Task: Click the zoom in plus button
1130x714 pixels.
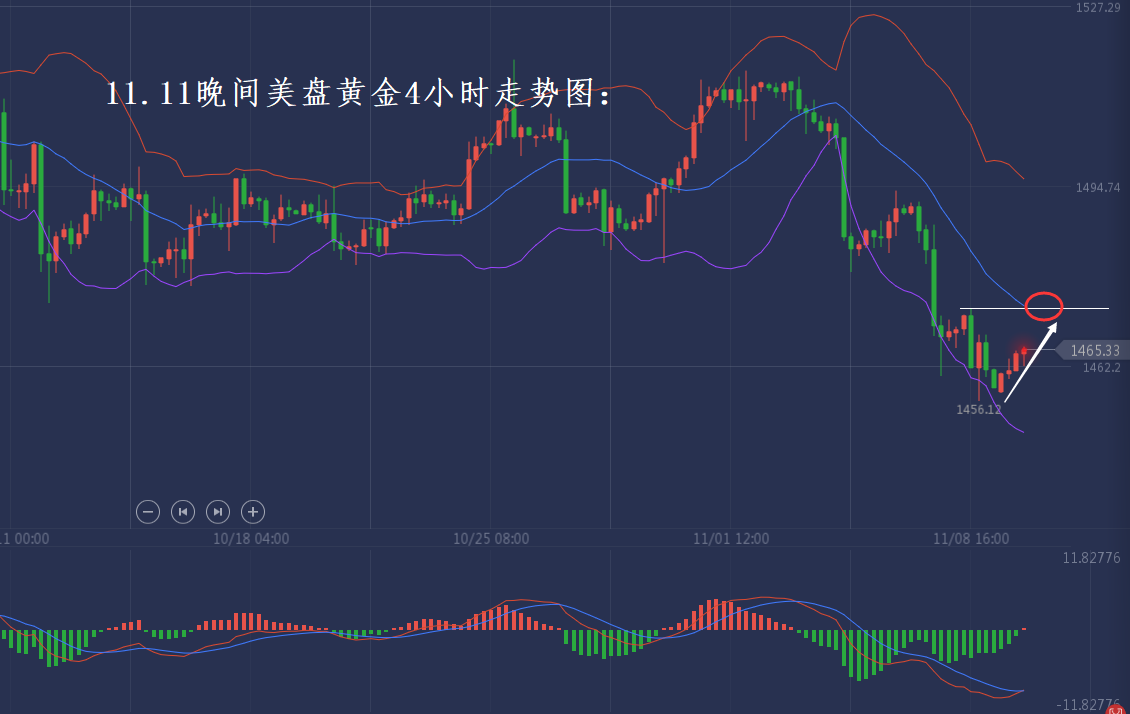Action: (253, 512)
